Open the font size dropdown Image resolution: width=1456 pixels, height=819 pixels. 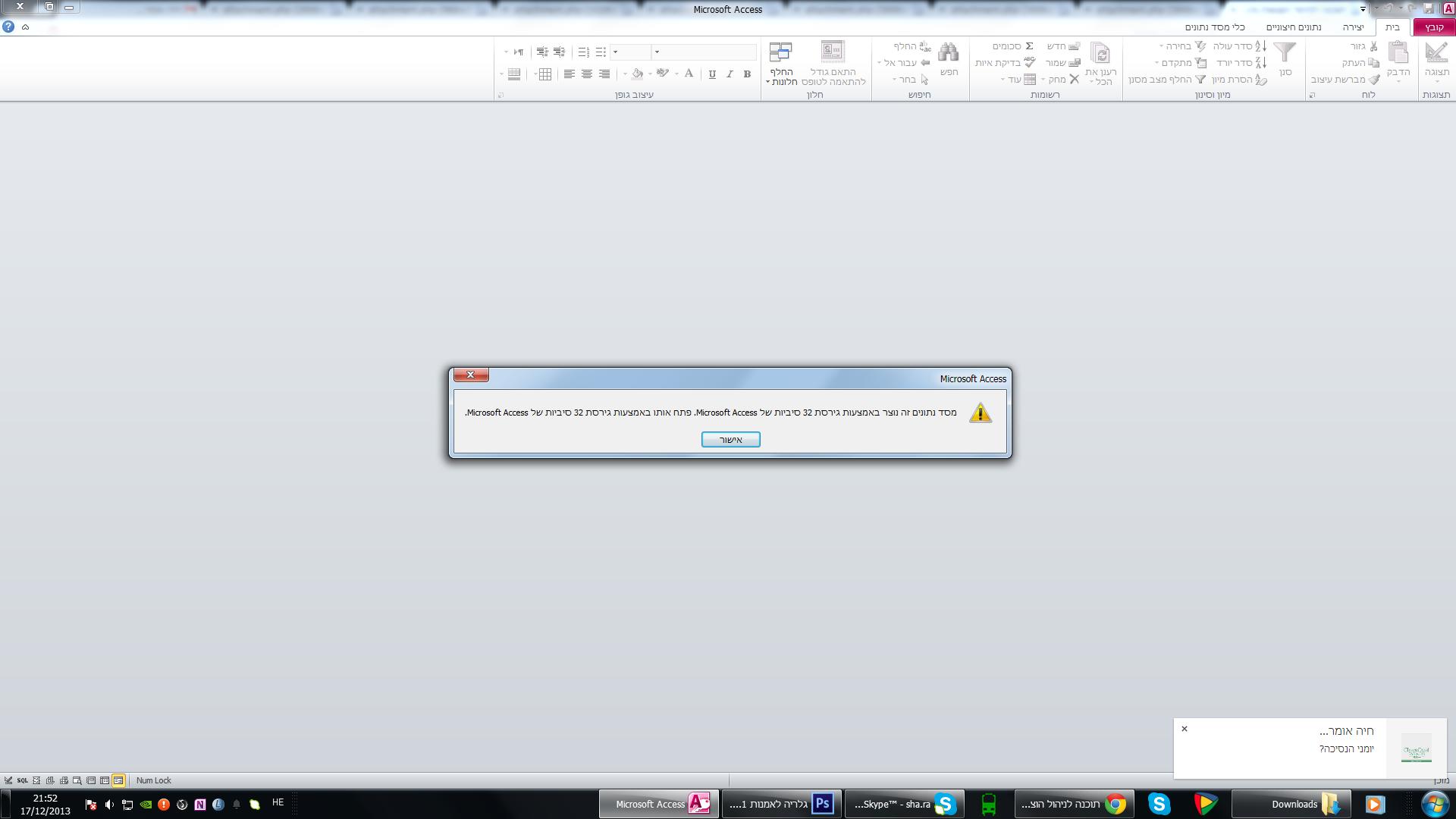pos(616,52)
